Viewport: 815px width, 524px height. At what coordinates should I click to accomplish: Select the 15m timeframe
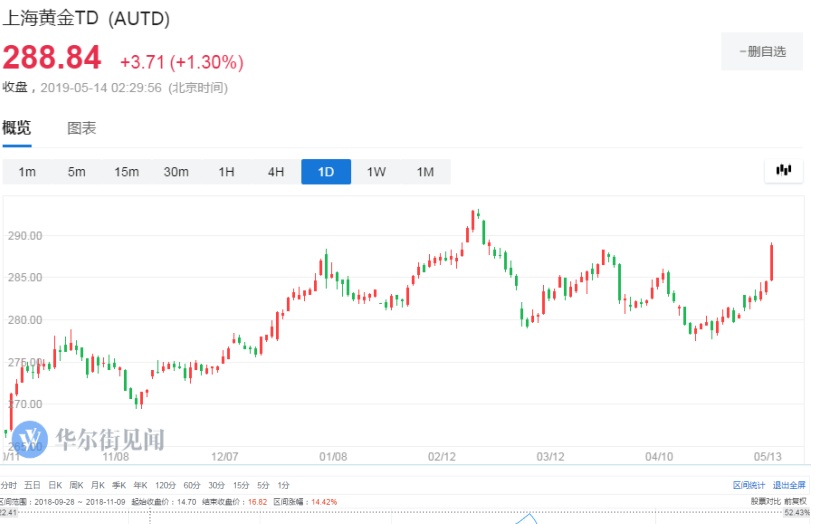coord(126,172)
